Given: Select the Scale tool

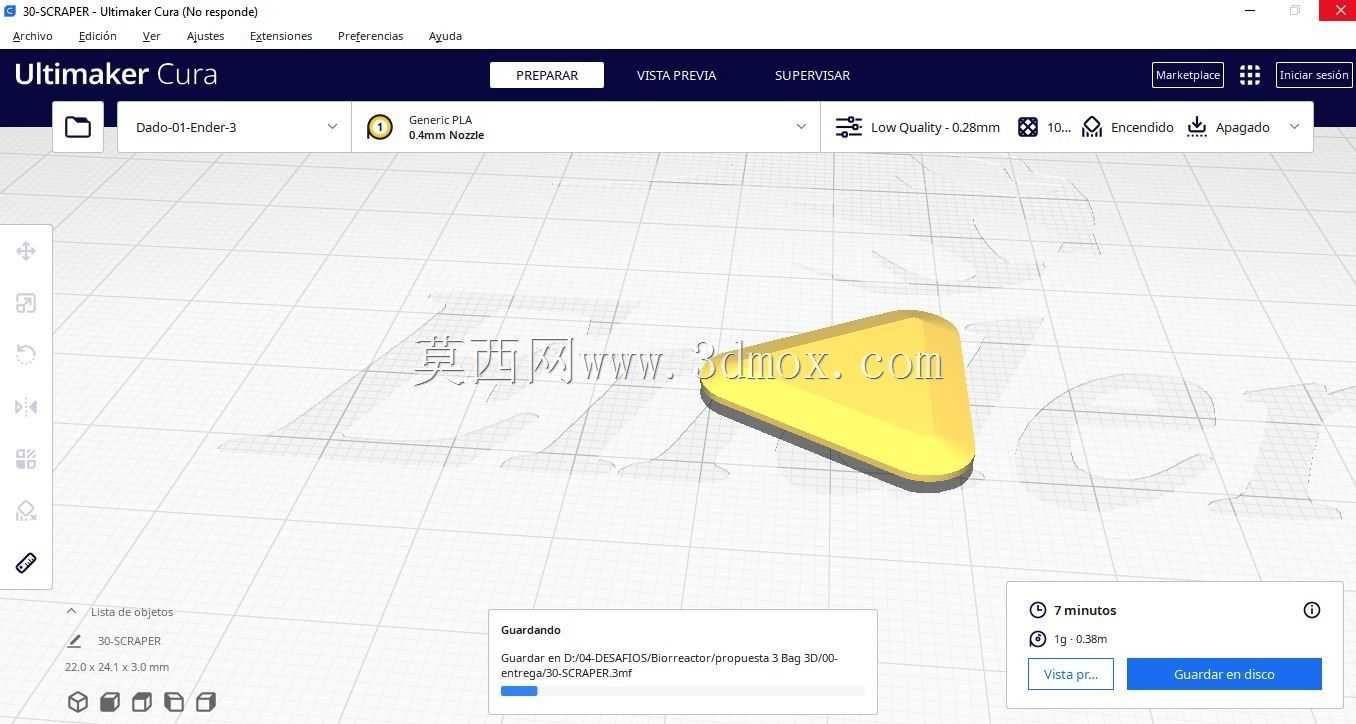Looking at the screenshot, I should tap(26, 303).
